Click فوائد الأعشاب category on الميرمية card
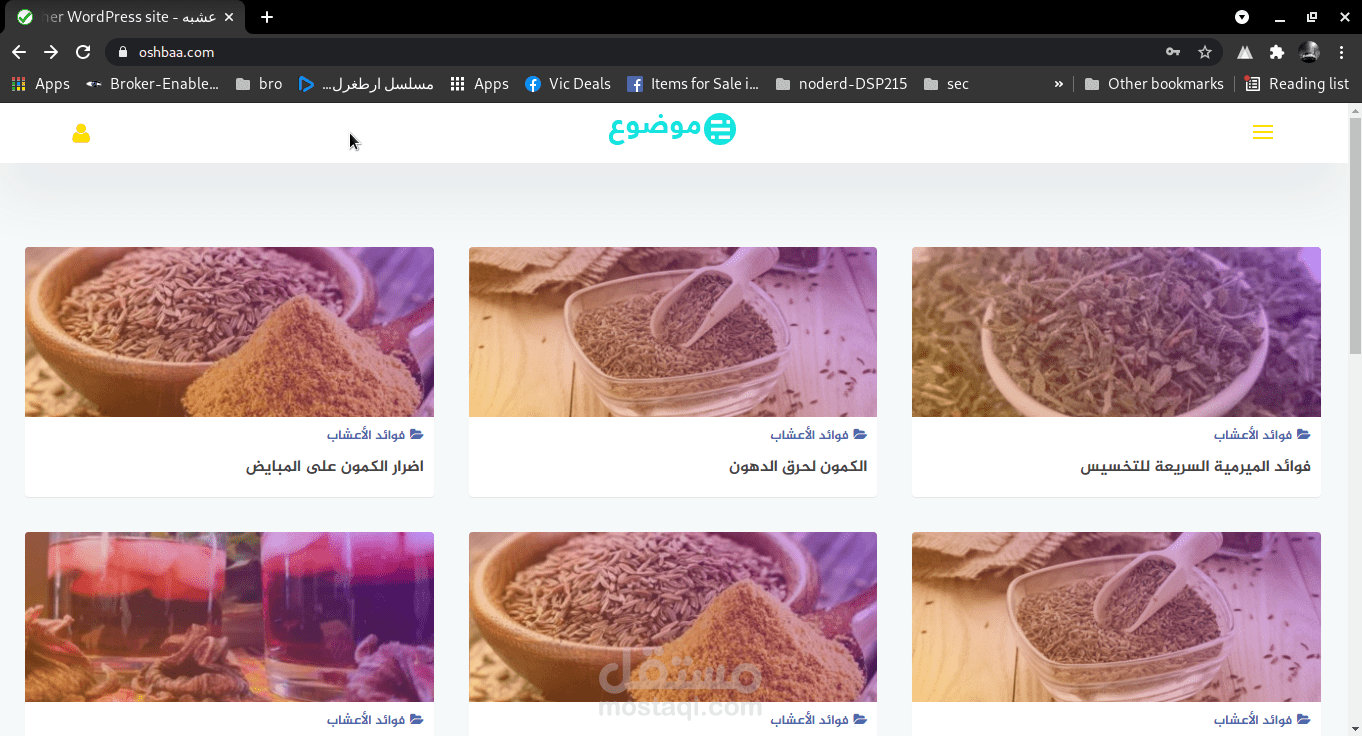 pyautogui.click(x=1262, y=435)
